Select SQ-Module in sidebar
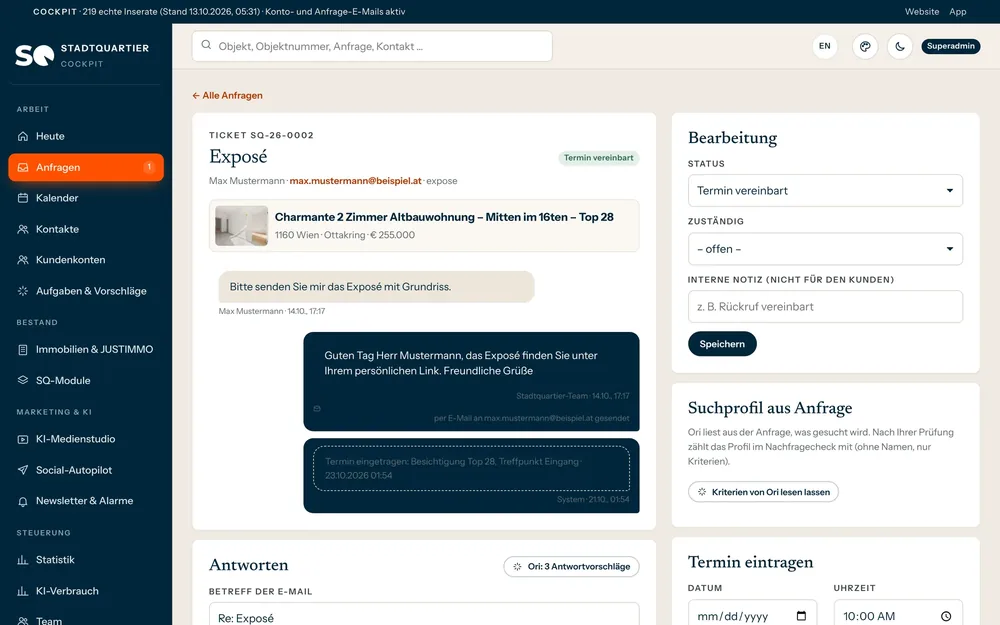Screen dimensions: 1000x625 tap(86, 380)
